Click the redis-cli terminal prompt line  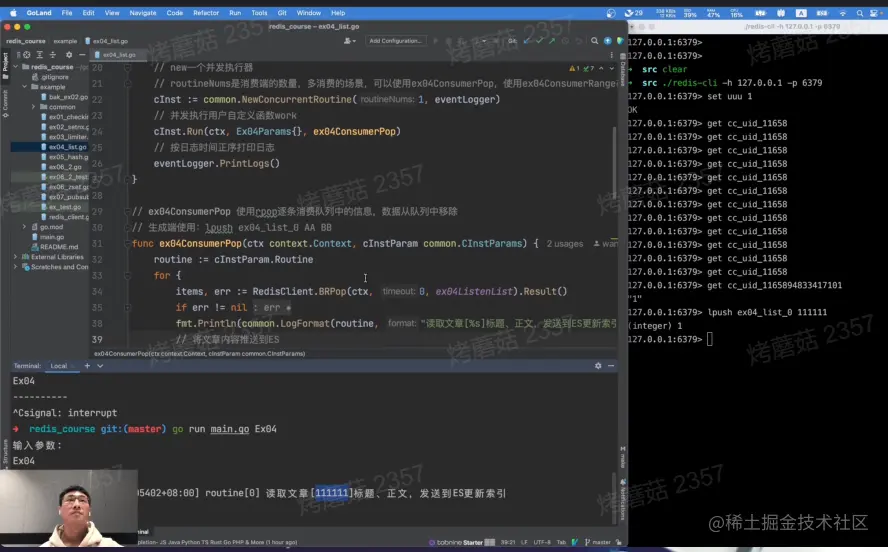(671, 339)
